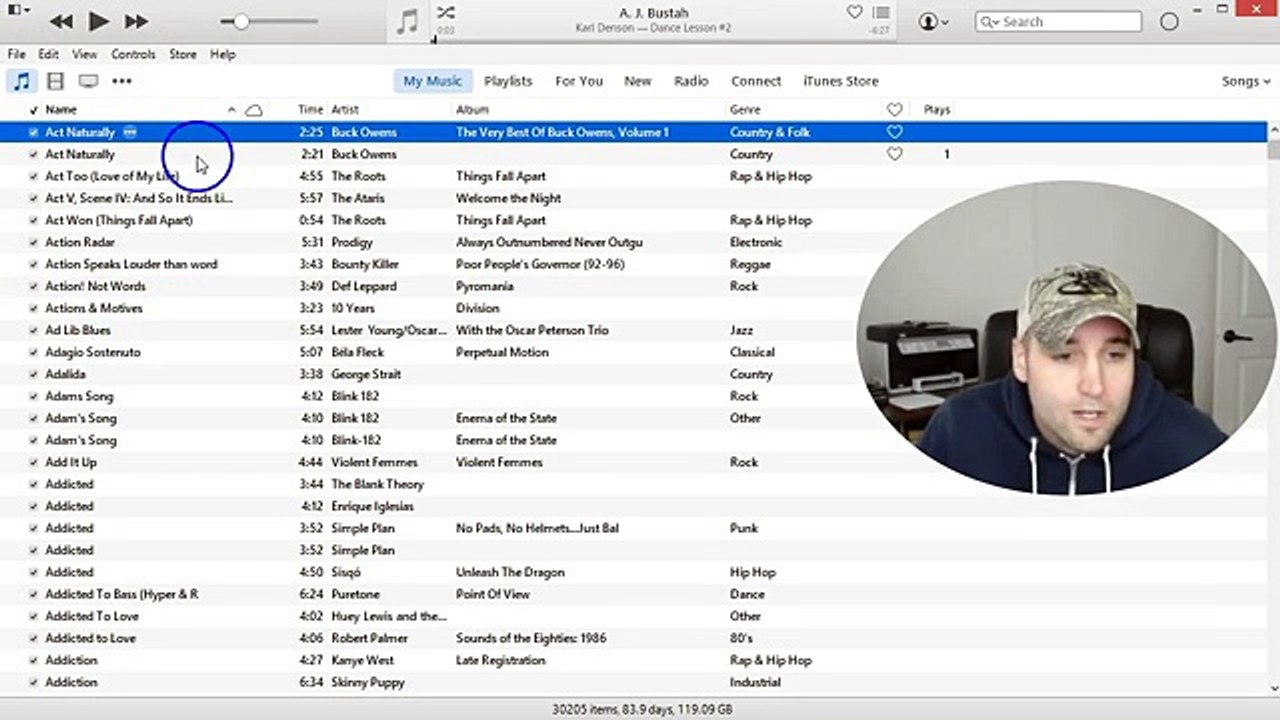Uncheck Action! Not Words checkbox
The image size is (1280, 720).
[34, 286]
